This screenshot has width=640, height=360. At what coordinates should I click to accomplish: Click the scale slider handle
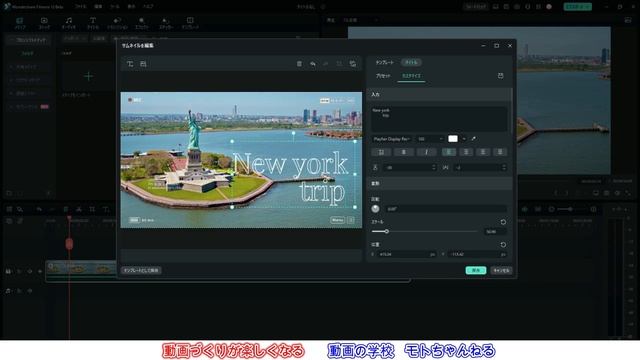(386, 231)
